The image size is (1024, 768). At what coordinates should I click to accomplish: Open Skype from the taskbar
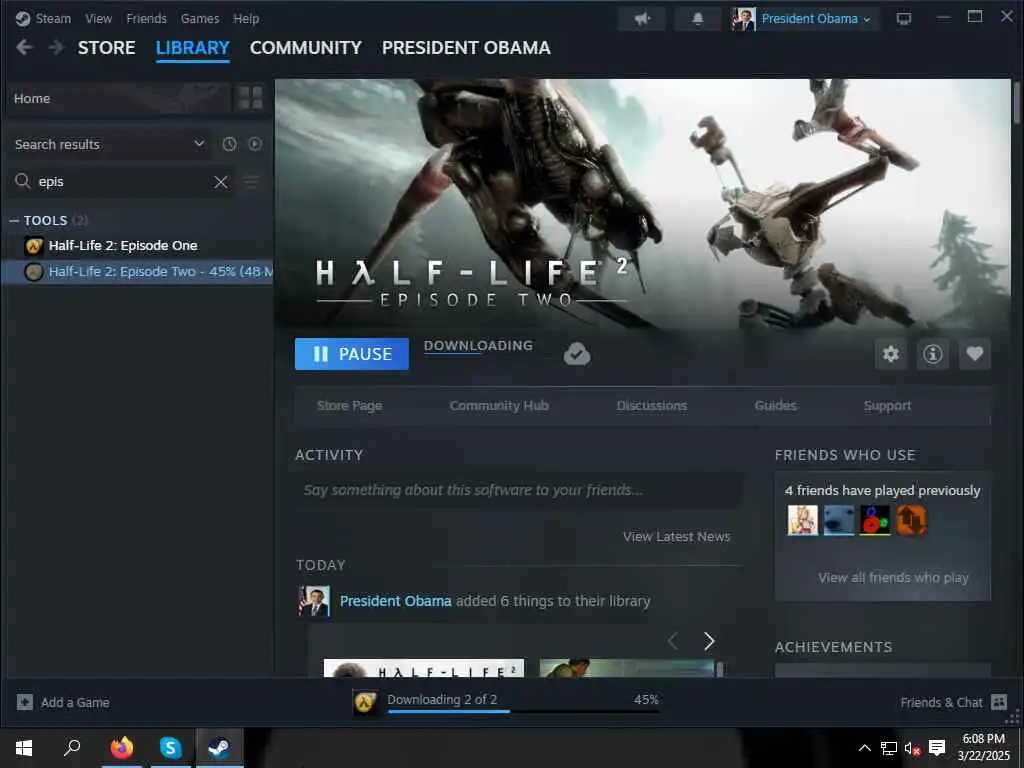pyautogui.click(x=170, y=748)
